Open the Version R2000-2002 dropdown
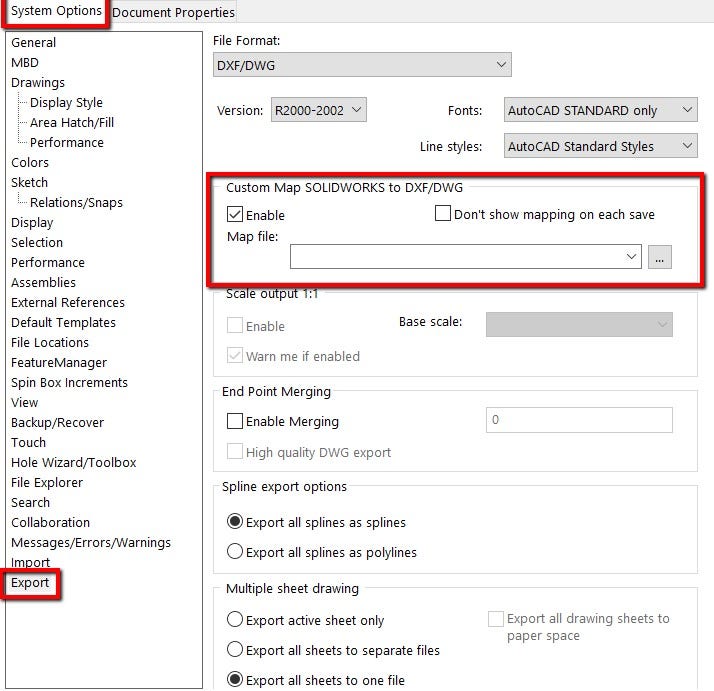The width and height of the screenshot is (714, 691). [x=318, y=110]
